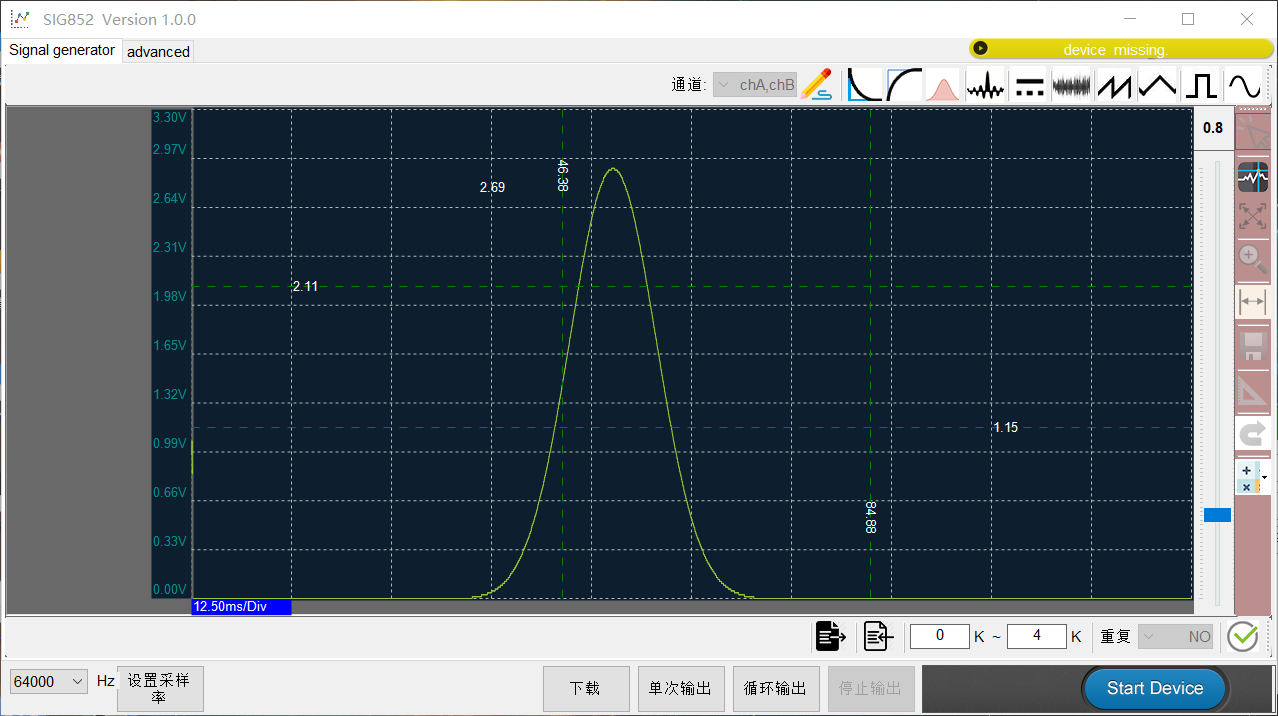Toggle the waveform cursor display icon
This screenshot has width=1278, height=716.
coord(1252,178)
